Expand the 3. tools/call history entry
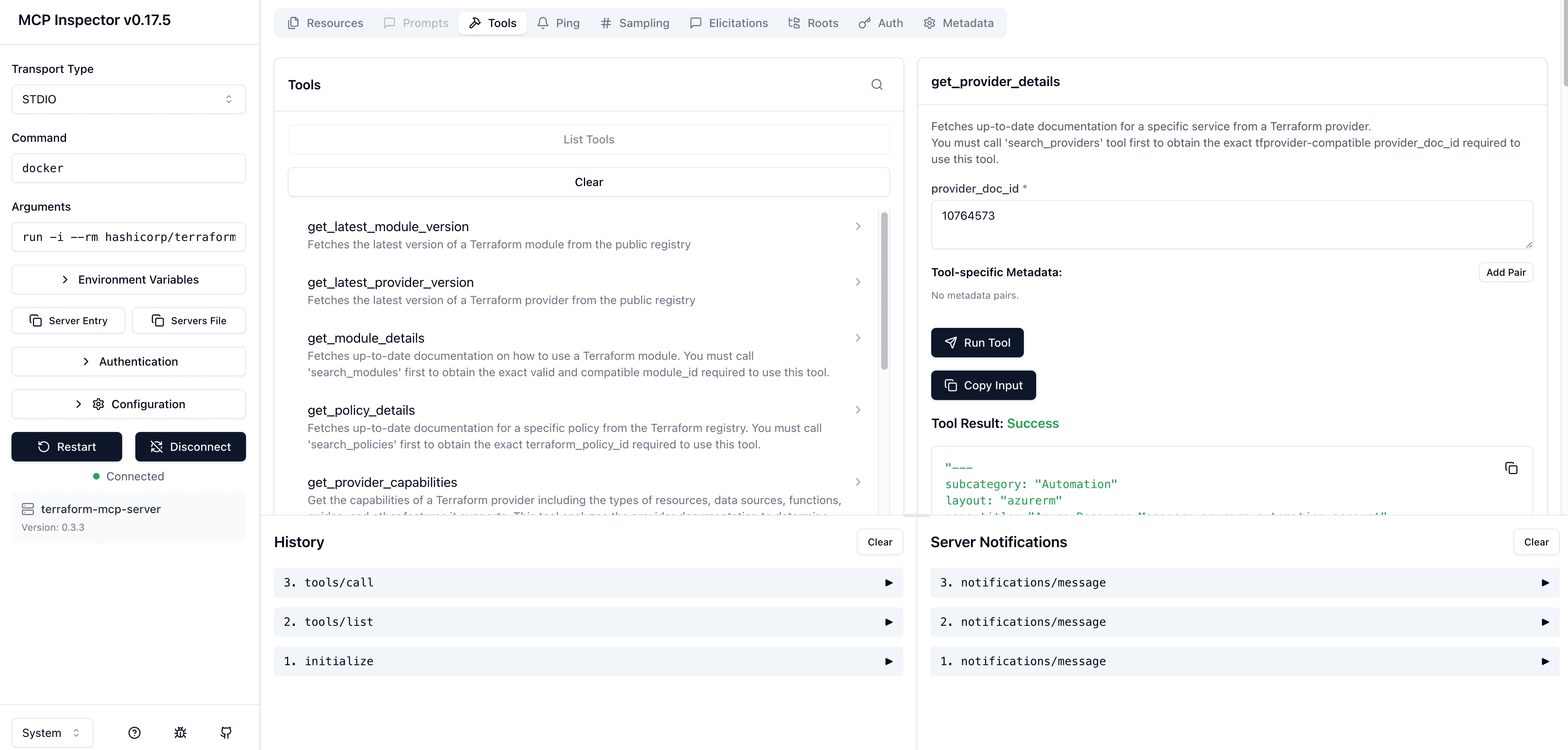 pos(588,582)
